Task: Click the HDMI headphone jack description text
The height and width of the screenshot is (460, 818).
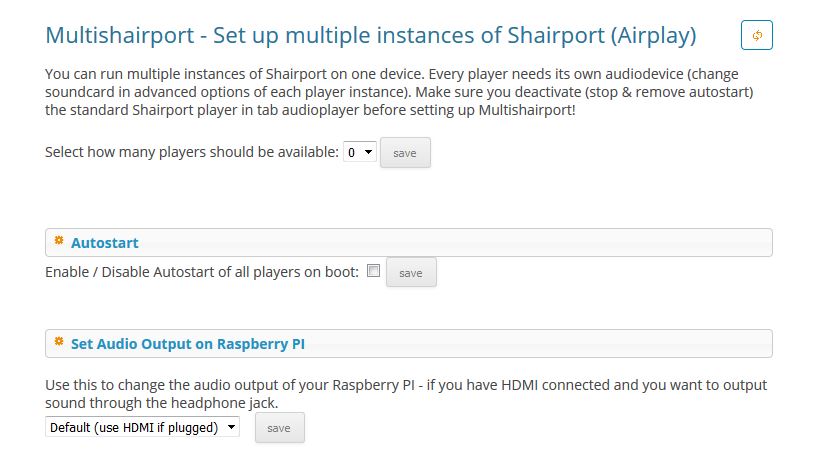Action: (406, 394)
